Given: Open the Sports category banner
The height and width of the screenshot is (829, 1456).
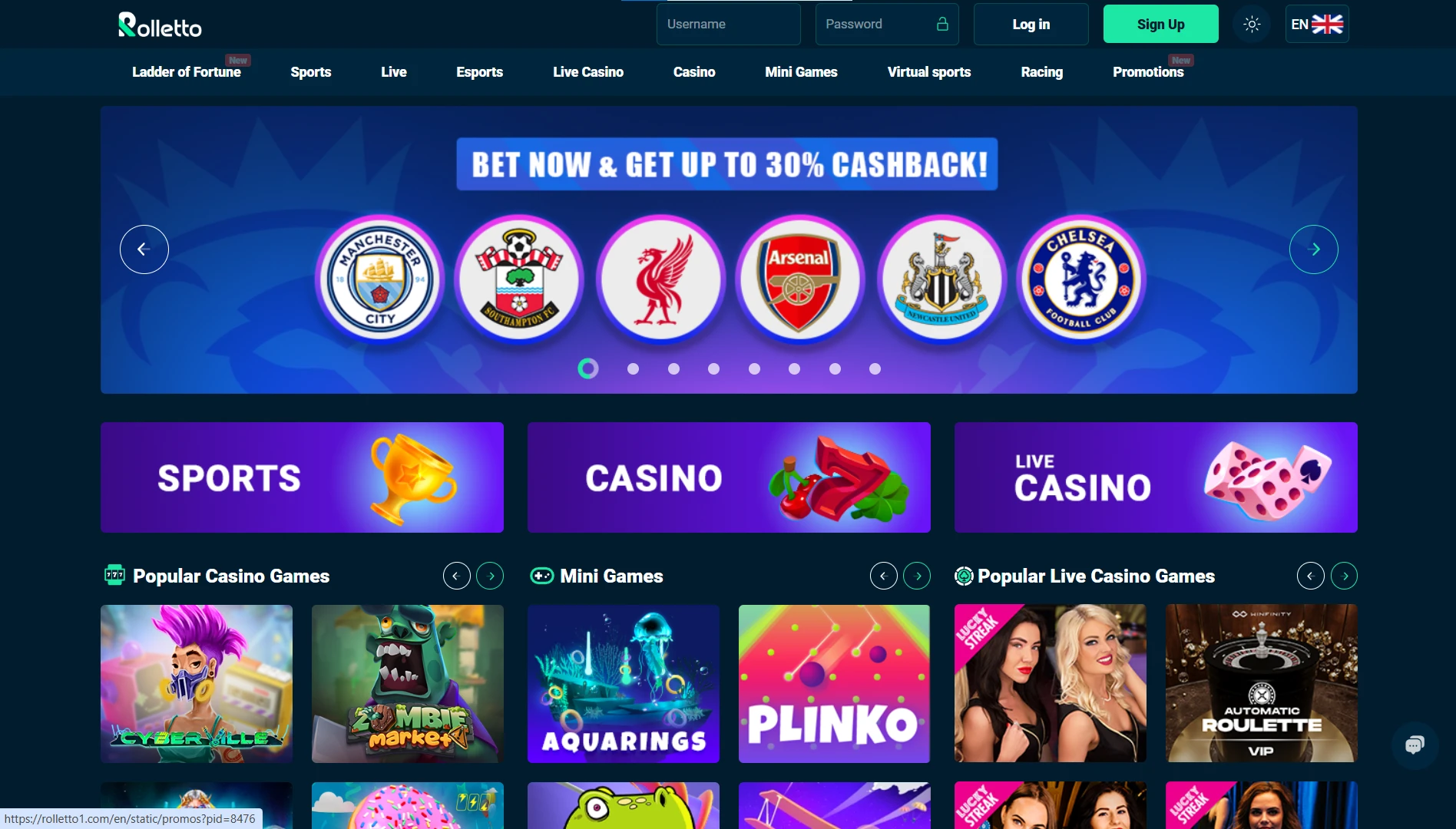Looking at the screenshot, I should tap(302, 477).
